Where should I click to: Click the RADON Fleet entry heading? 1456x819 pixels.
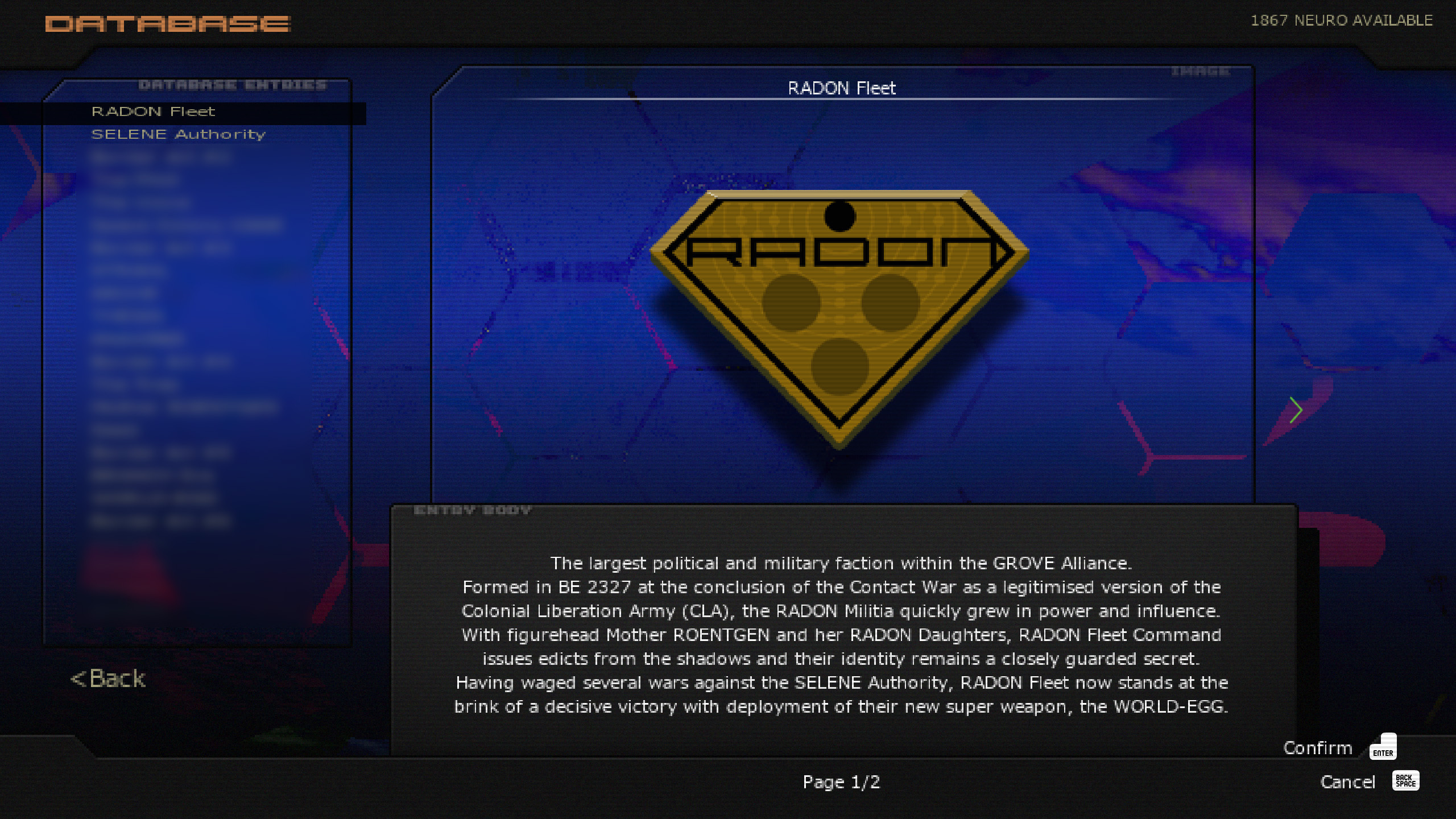tap(841, 88)
